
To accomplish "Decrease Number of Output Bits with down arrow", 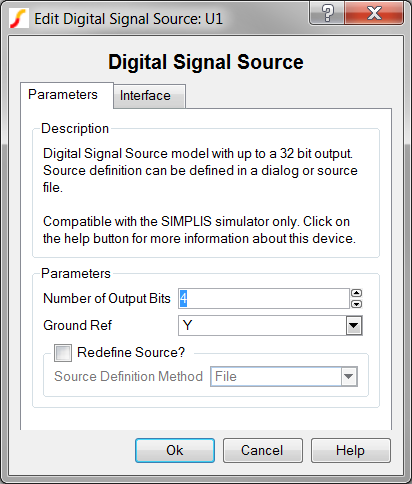I will pos(357,304).
